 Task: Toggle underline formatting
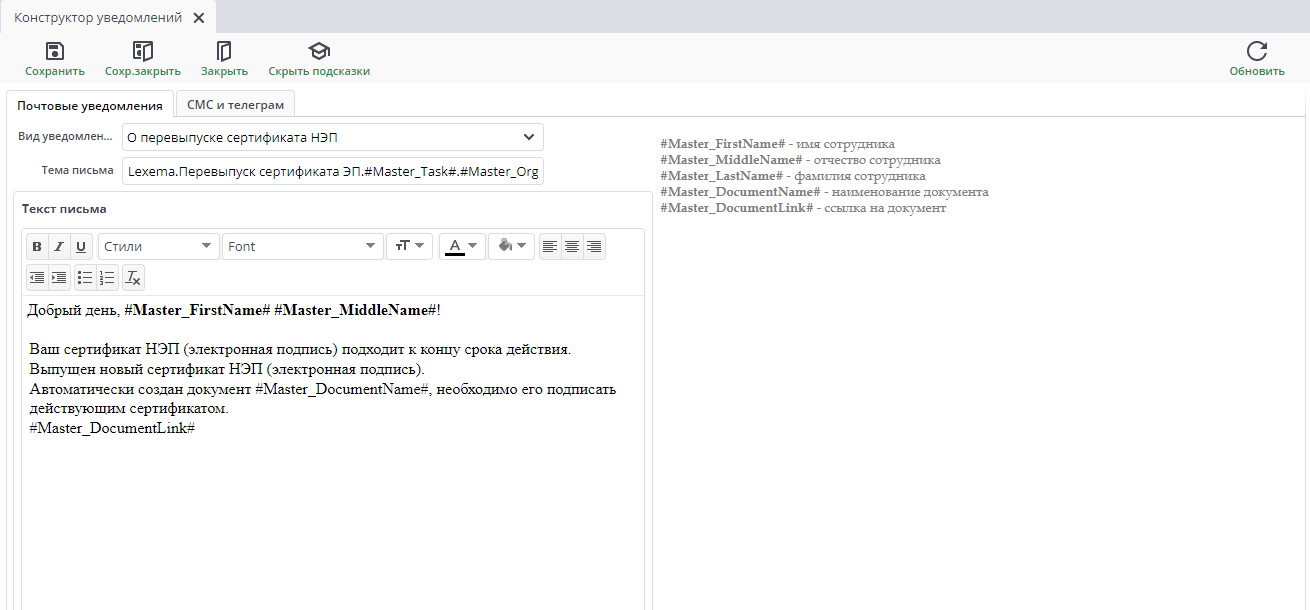coord(82,246)
